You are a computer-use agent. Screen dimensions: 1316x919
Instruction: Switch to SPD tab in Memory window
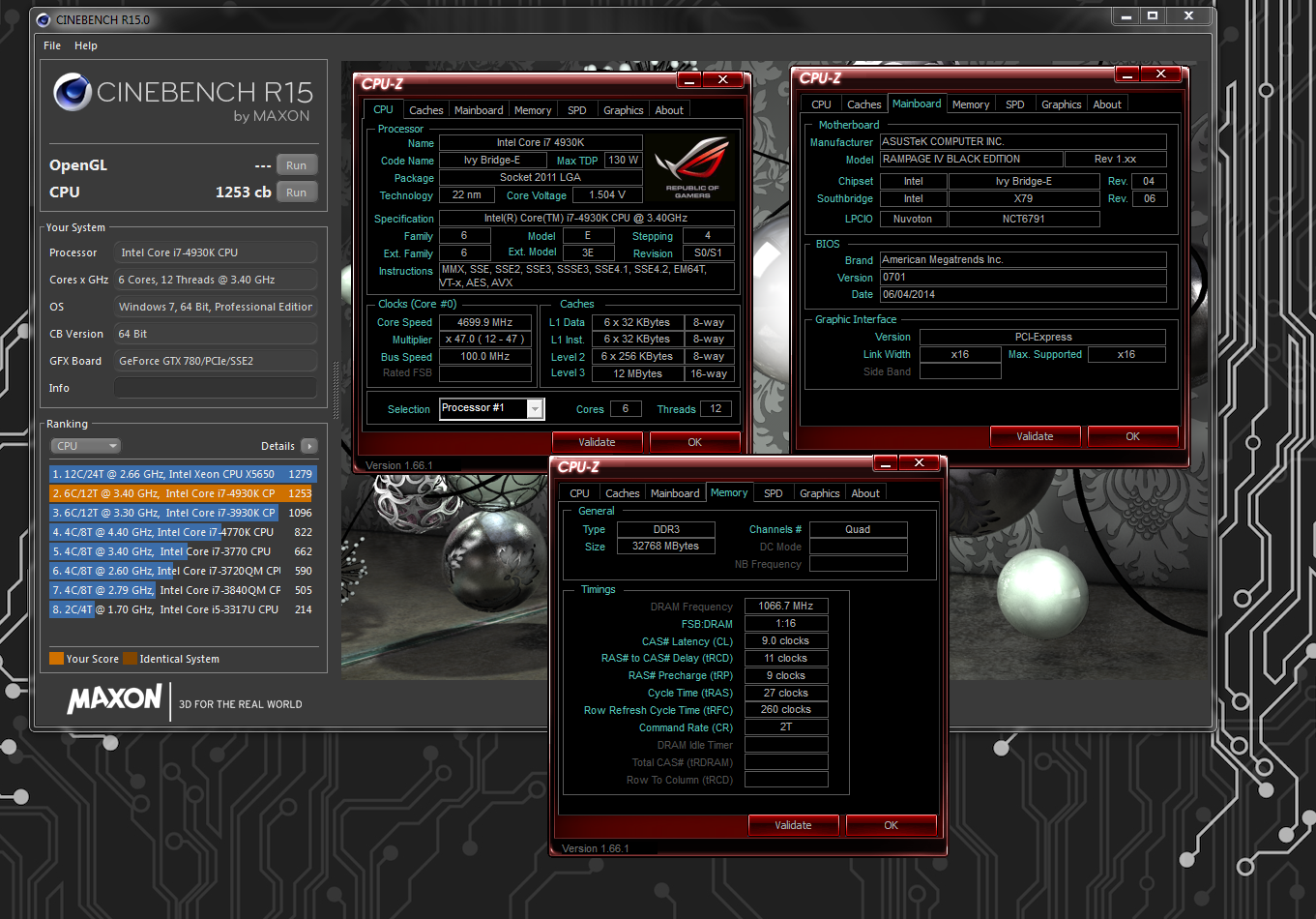(x=774, y=493)
